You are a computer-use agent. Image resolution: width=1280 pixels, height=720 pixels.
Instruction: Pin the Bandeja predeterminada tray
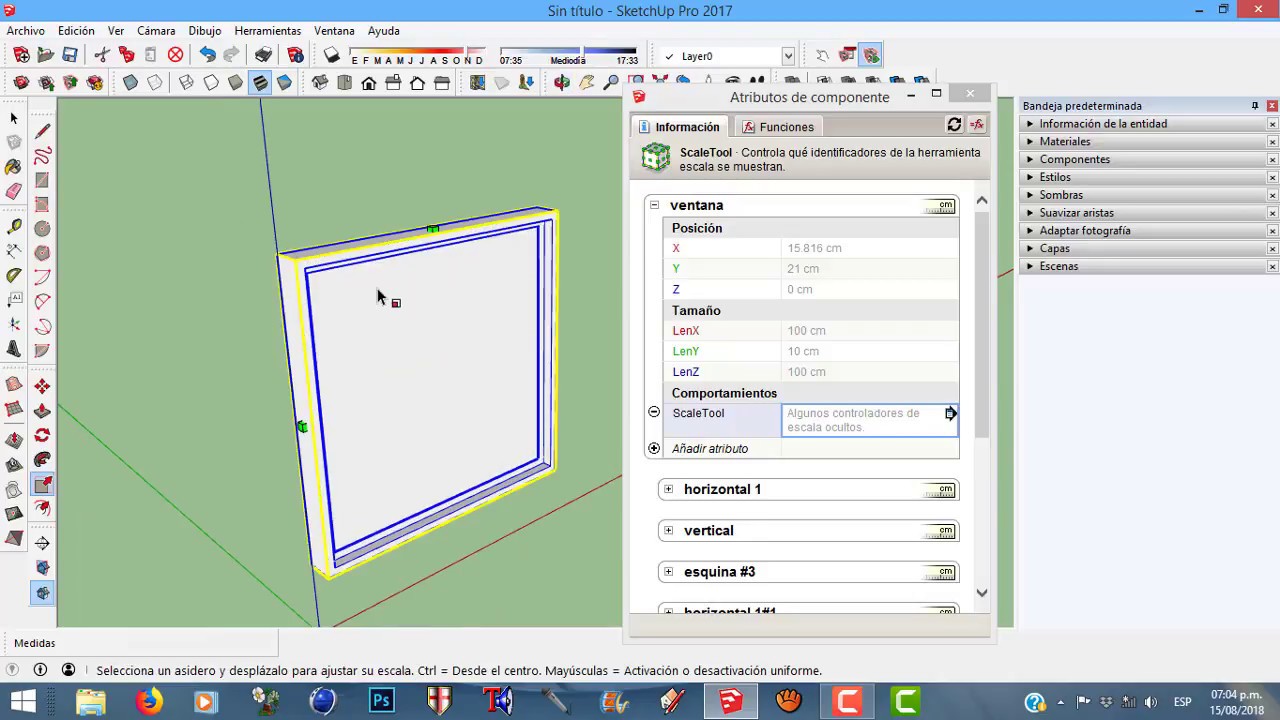tap(1255, 106)
